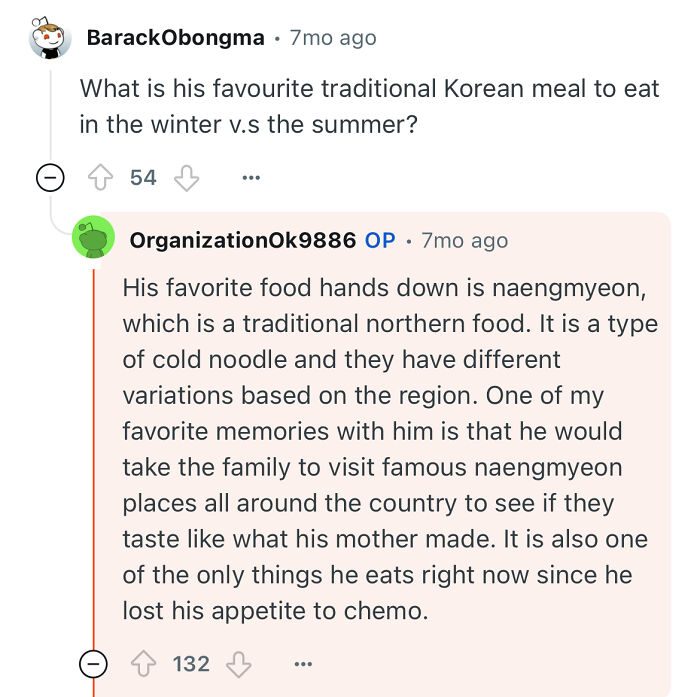This screenshot has width=700, height=697.
Task: Click BarackObongma's Snoo avatar
Action: point(51,39)
